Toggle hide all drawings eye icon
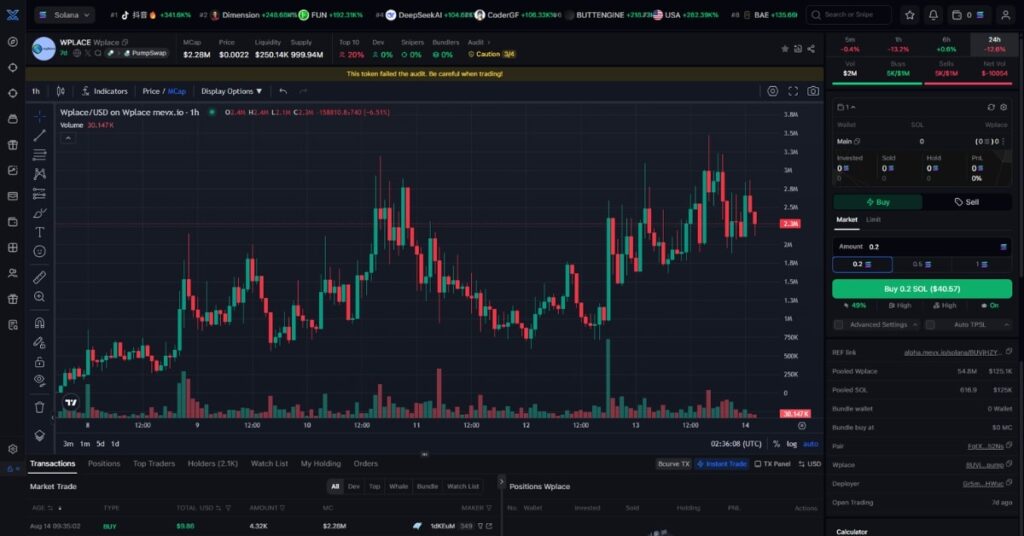 tap(40, 381)
